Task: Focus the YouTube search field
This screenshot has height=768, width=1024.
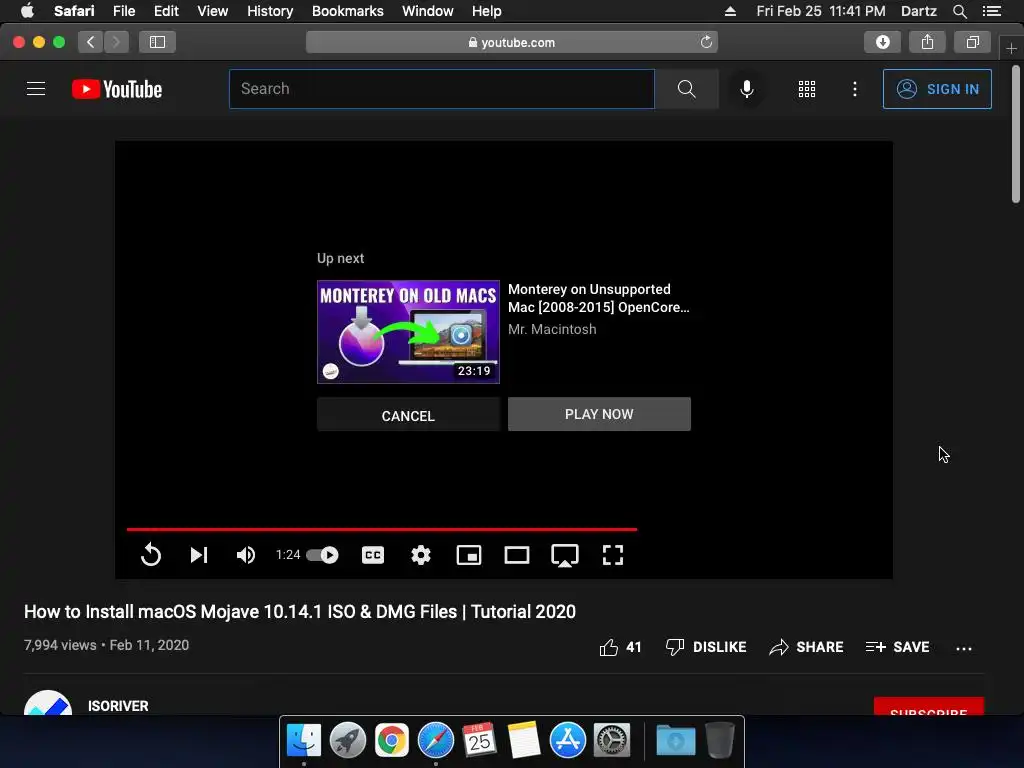Action: point(441,89)
